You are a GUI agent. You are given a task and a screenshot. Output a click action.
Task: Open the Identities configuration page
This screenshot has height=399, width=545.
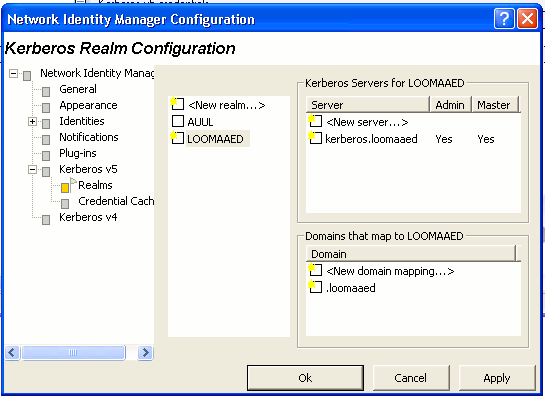(x=82, y=121)
